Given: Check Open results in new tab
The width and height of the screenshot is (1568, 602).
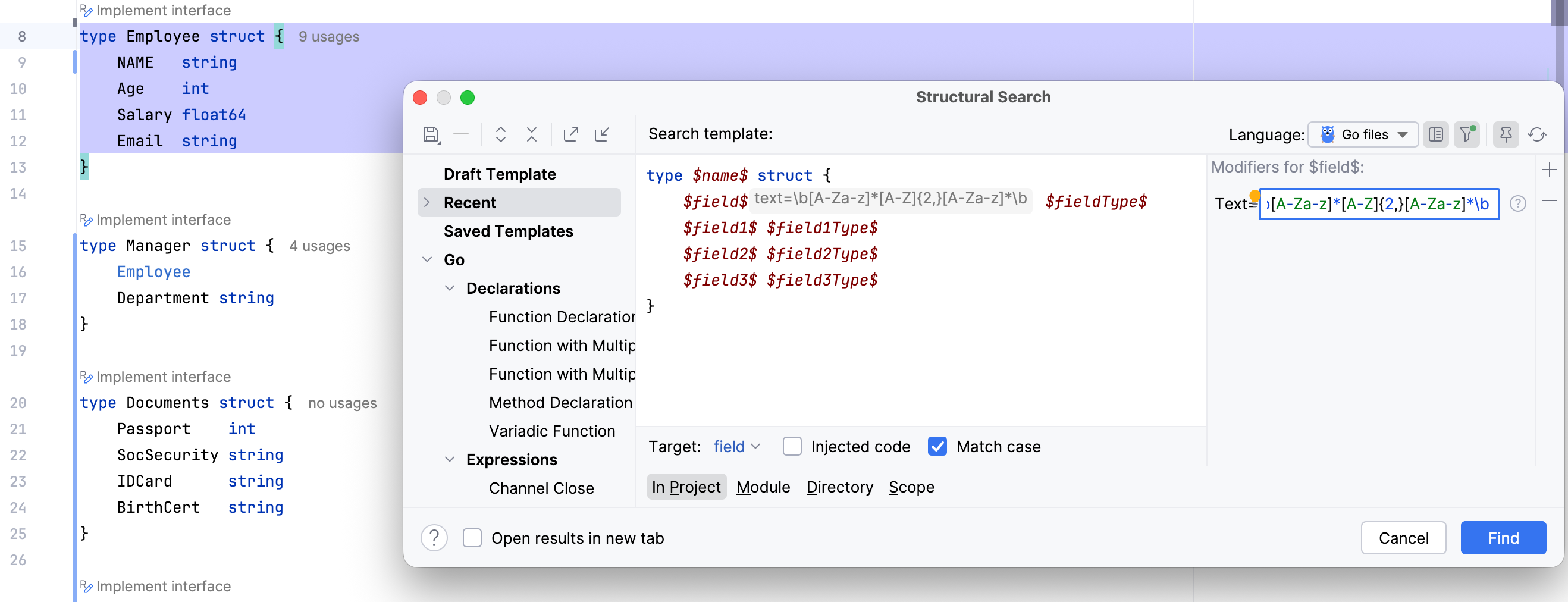Looking at the screenshot, I should (472, 538).
